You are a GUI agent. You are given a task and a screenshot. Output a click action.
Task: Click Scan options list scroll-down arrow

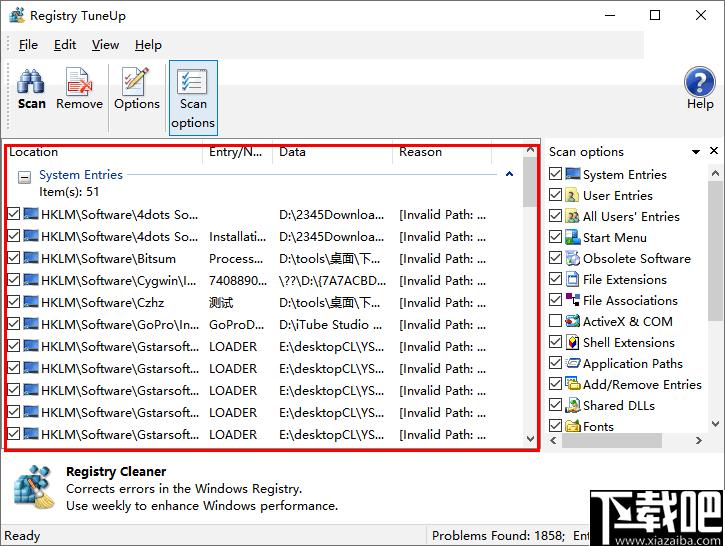coord(715,423)
